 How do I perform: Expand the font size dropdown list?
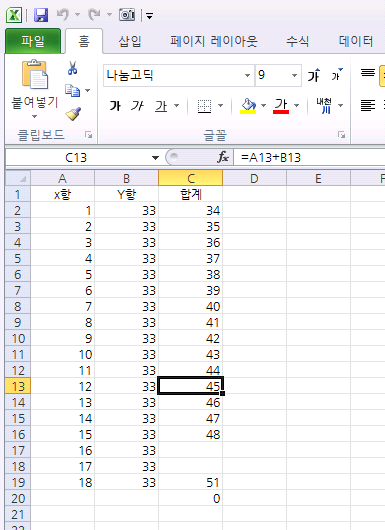[x=295, y=75]
